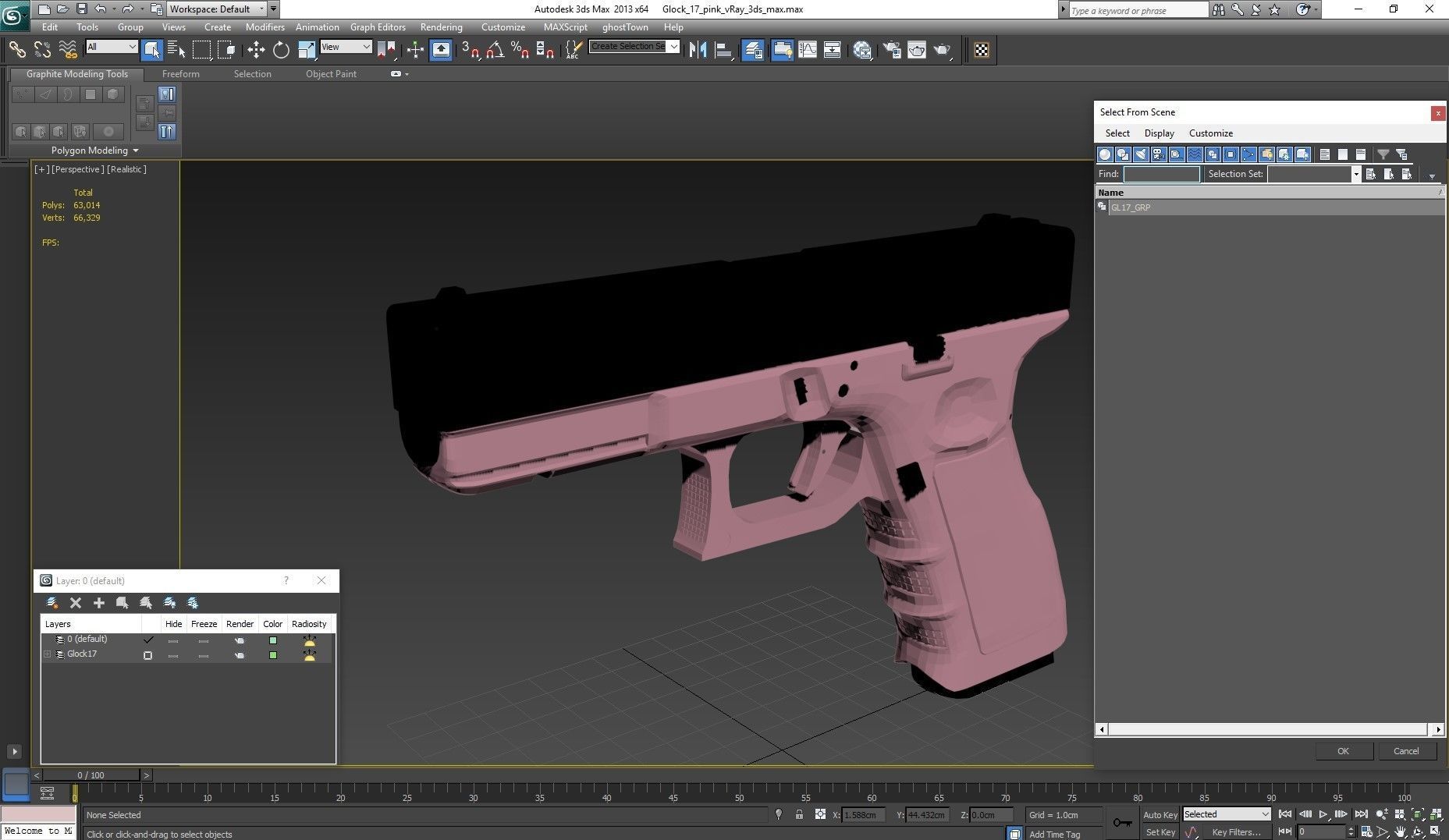Open the Modifiers menu
This screenshot has height=840, width=1449.
point(265,27)
